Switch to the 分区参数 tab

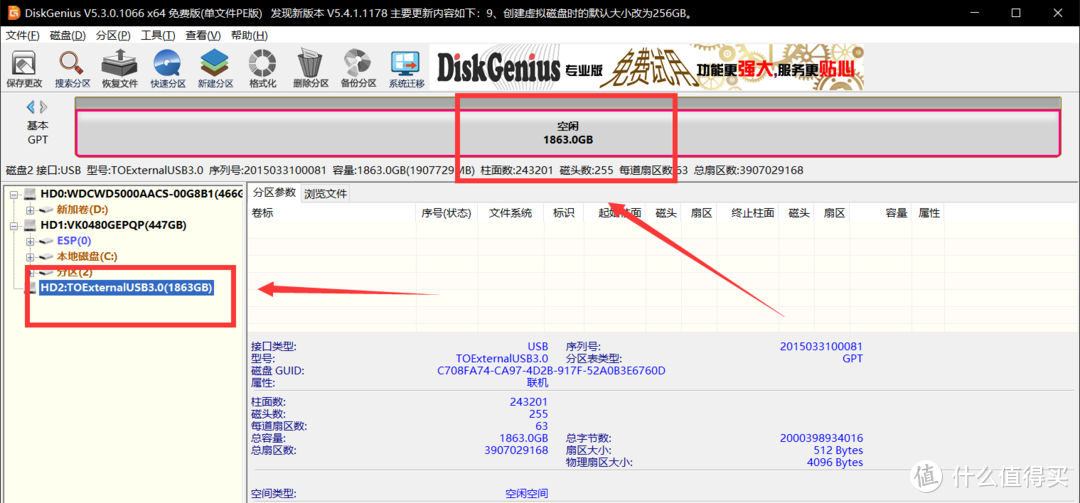[273, 192]
